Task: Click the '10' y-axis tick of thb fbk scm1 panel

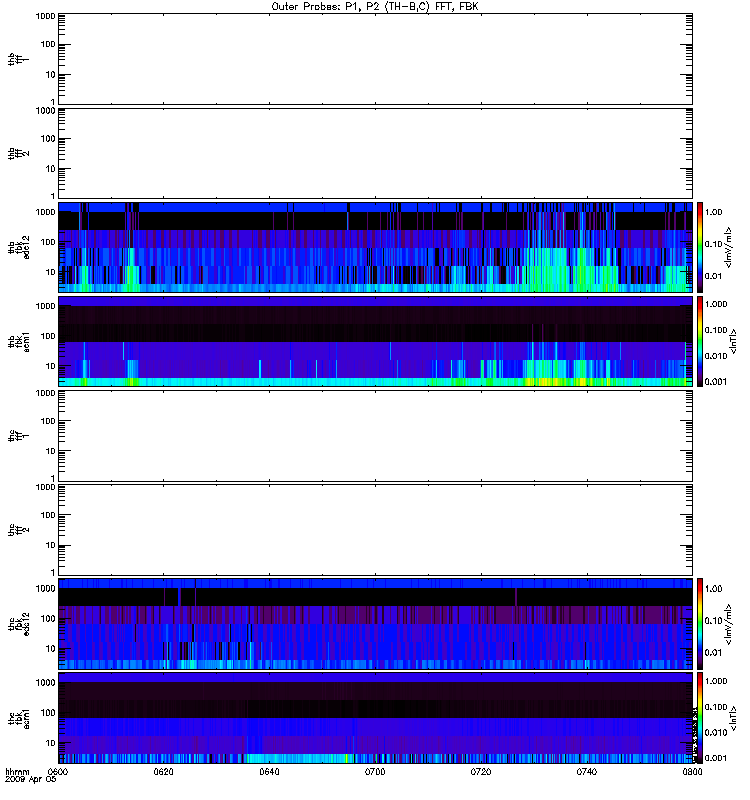Action: pyautogui.click(x=51, y=366)
